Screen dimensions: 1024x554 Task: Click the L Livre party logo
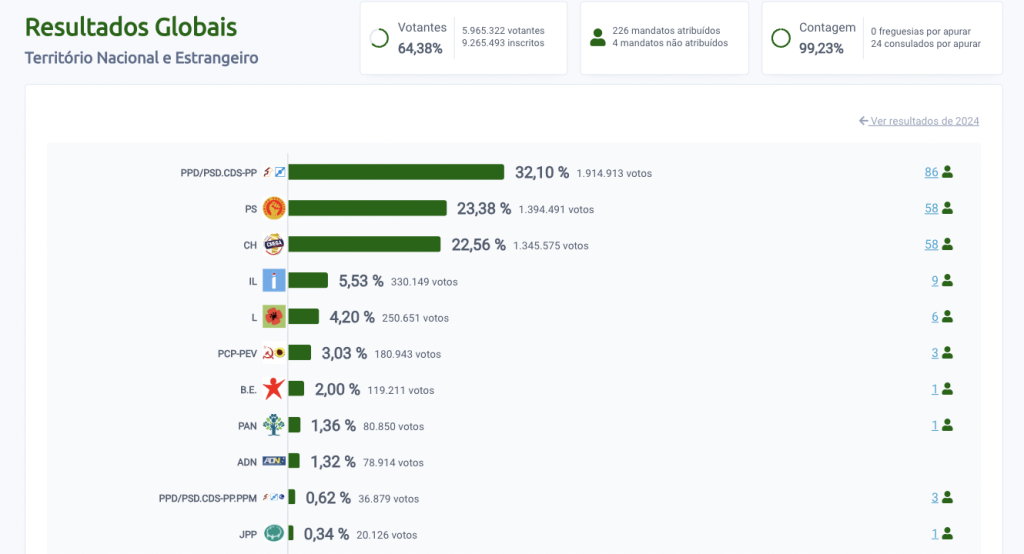273,317
